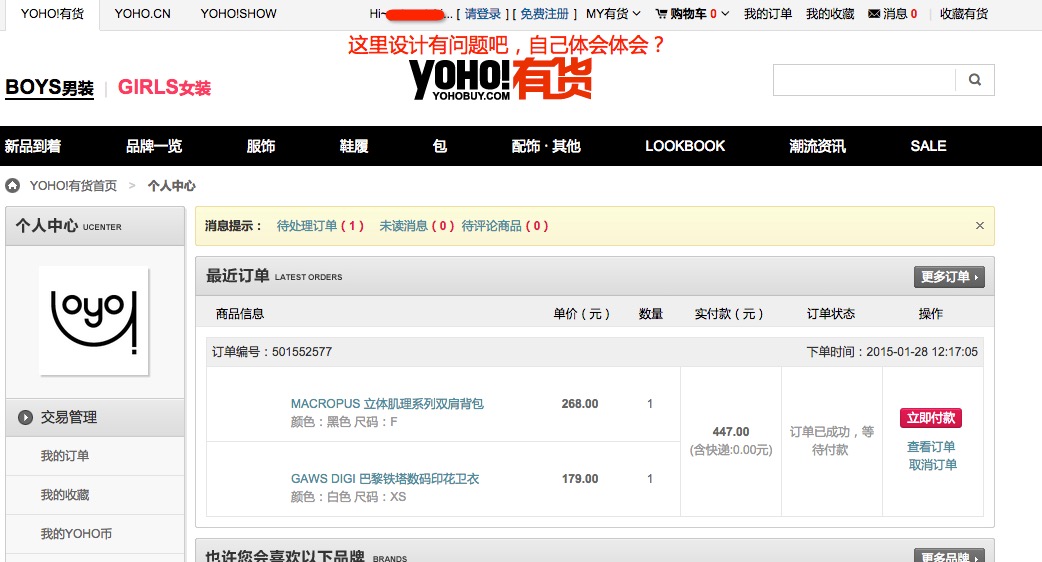This screenshot has height=562, width=1042.
Task: Click the search magnifier icon
Action: (975, 80)
